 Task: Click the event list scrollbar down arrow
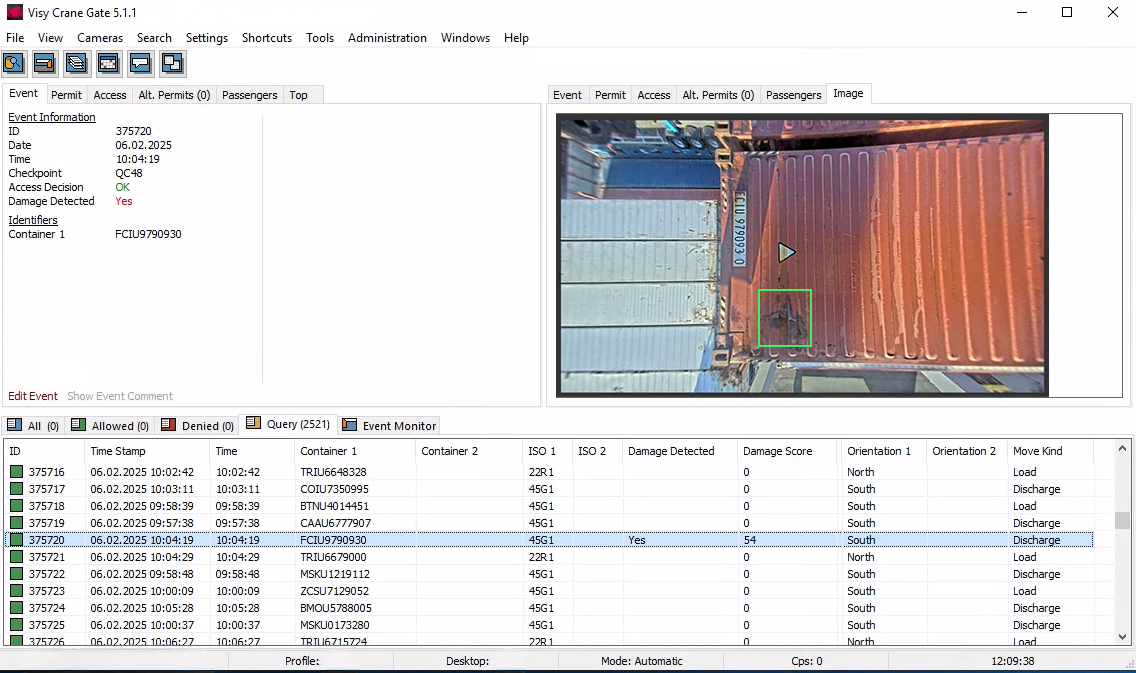tap(1123, 636)
